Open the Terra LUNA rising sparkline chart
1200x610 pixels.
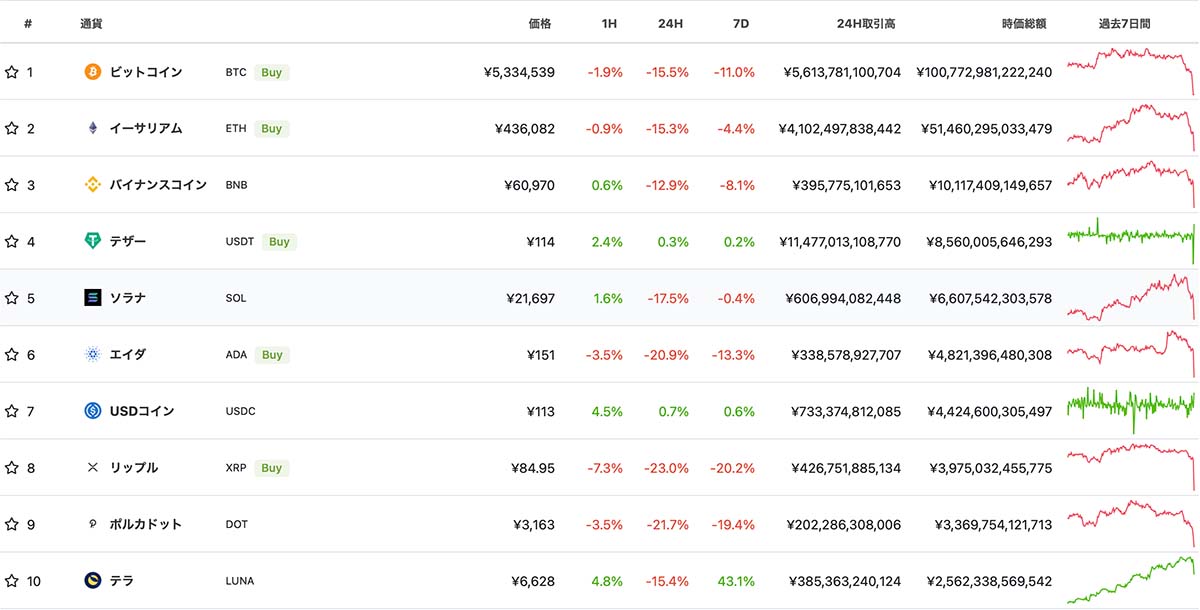(1131, 580)
